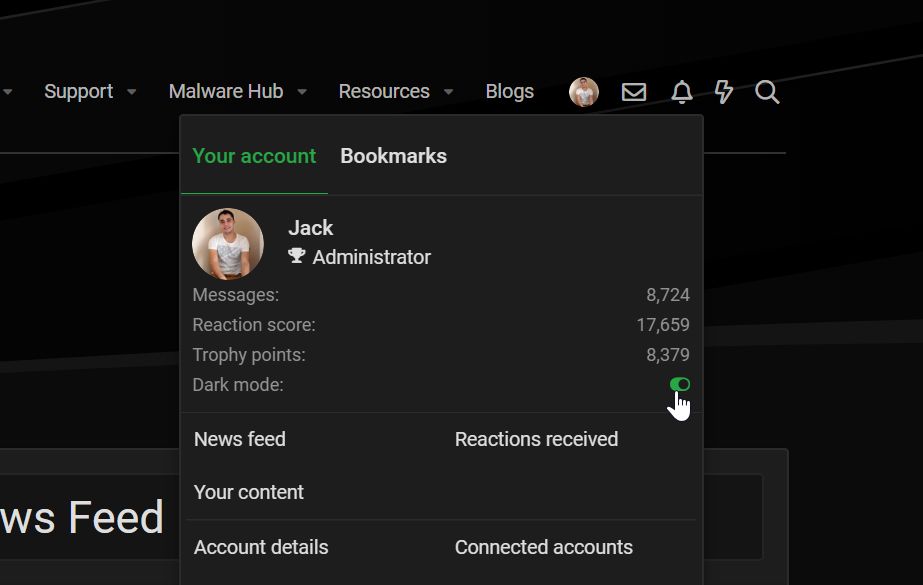Open the Your content link

pos(249,492)
